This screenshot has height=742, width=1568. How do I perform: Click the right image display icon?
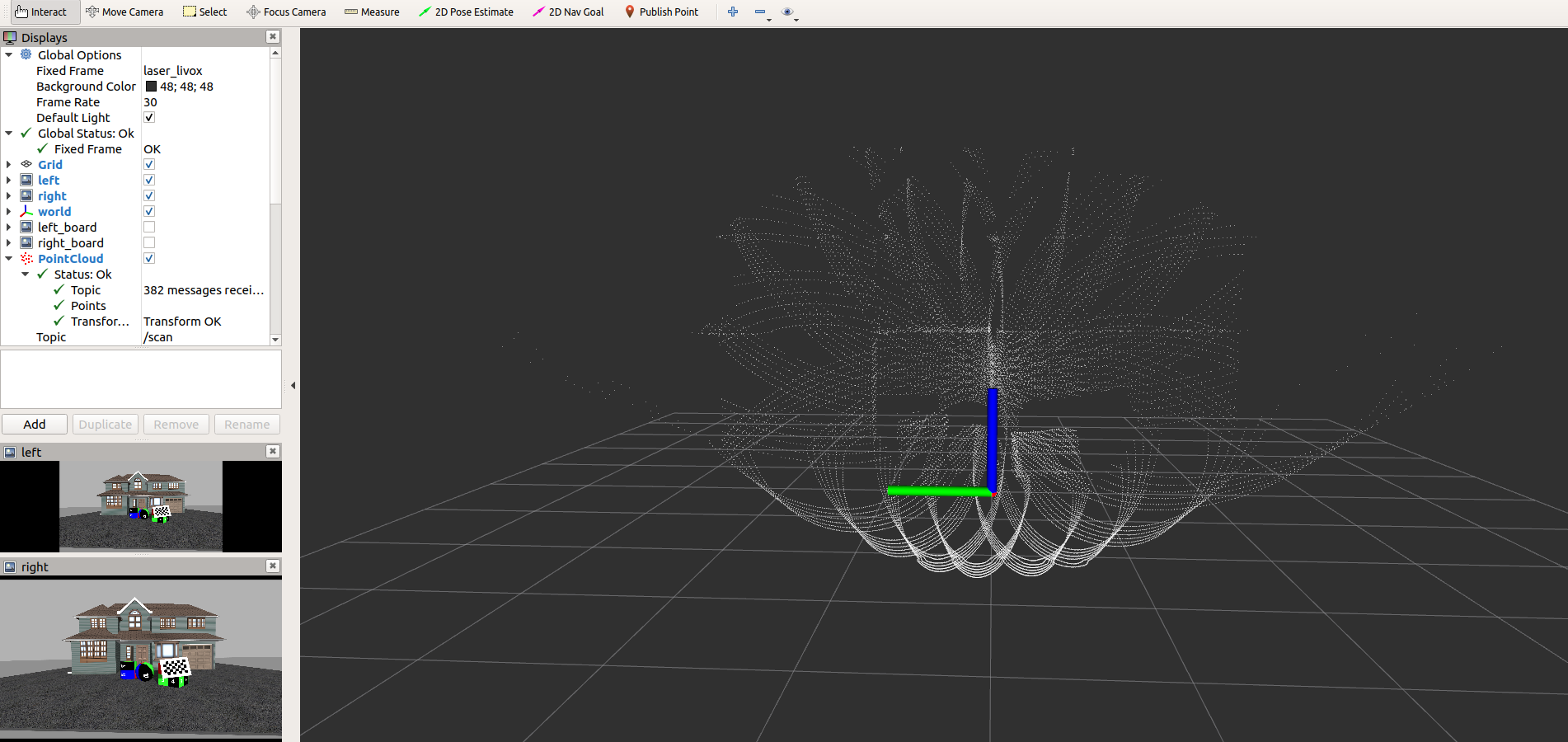point(26,195)
